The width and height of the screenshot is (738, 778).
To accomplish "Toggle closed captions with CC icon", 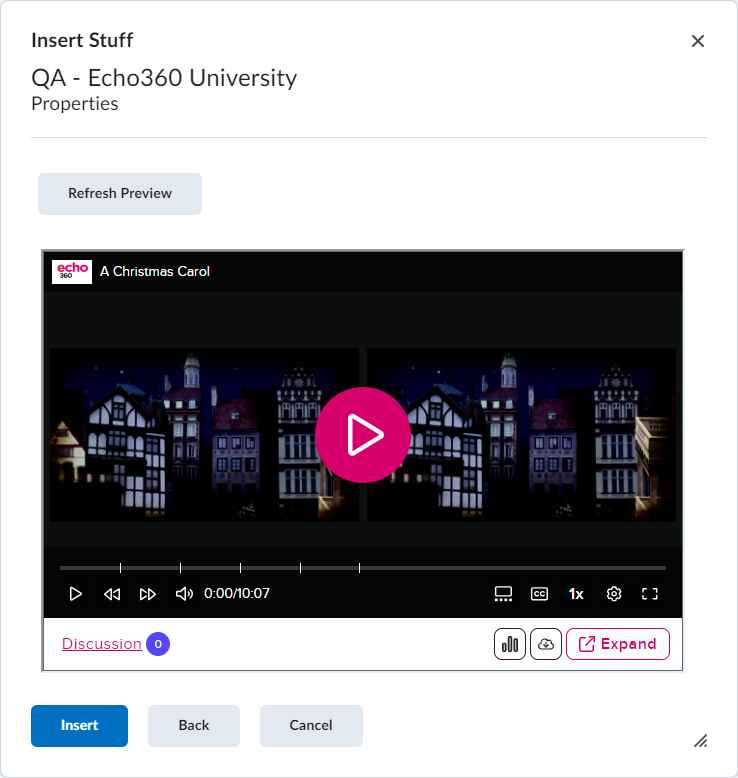I will [x=539, y=594].
